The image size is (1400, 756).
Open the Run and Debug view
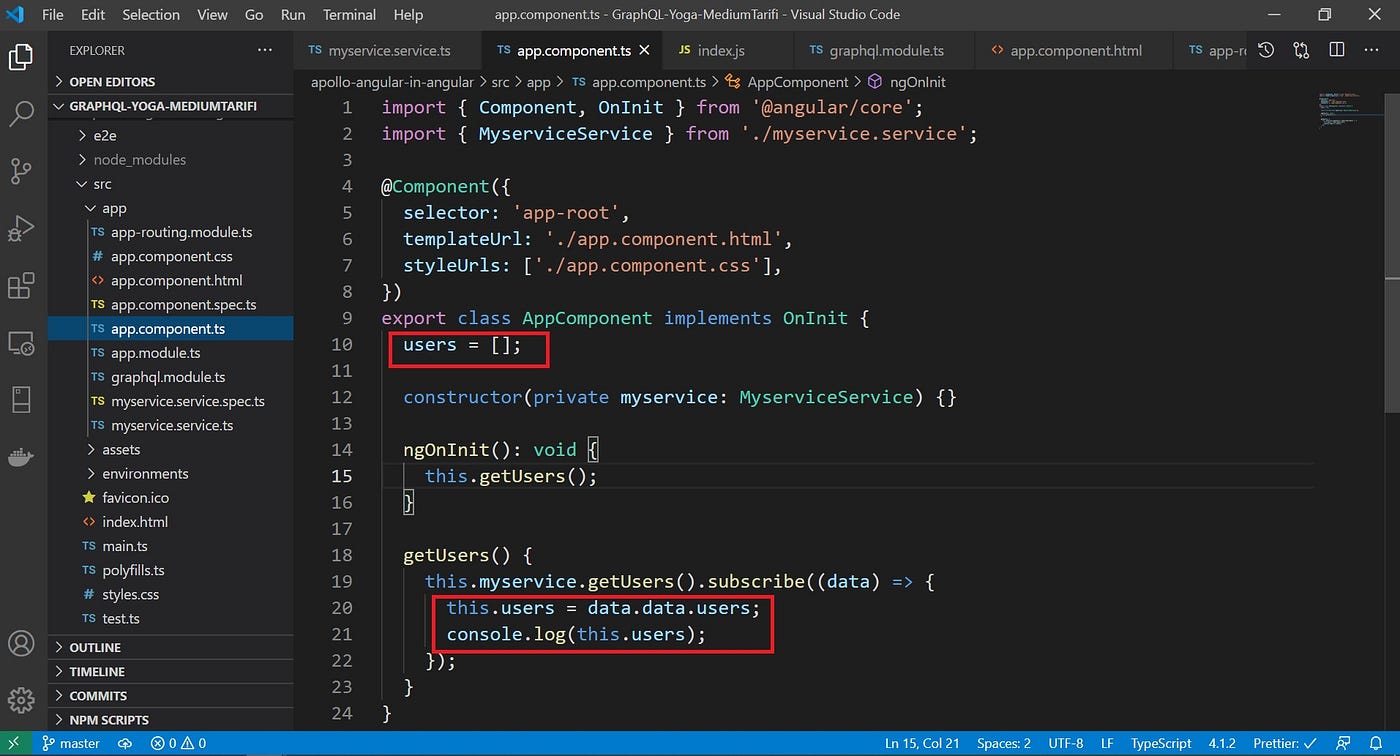pos(22,228)
